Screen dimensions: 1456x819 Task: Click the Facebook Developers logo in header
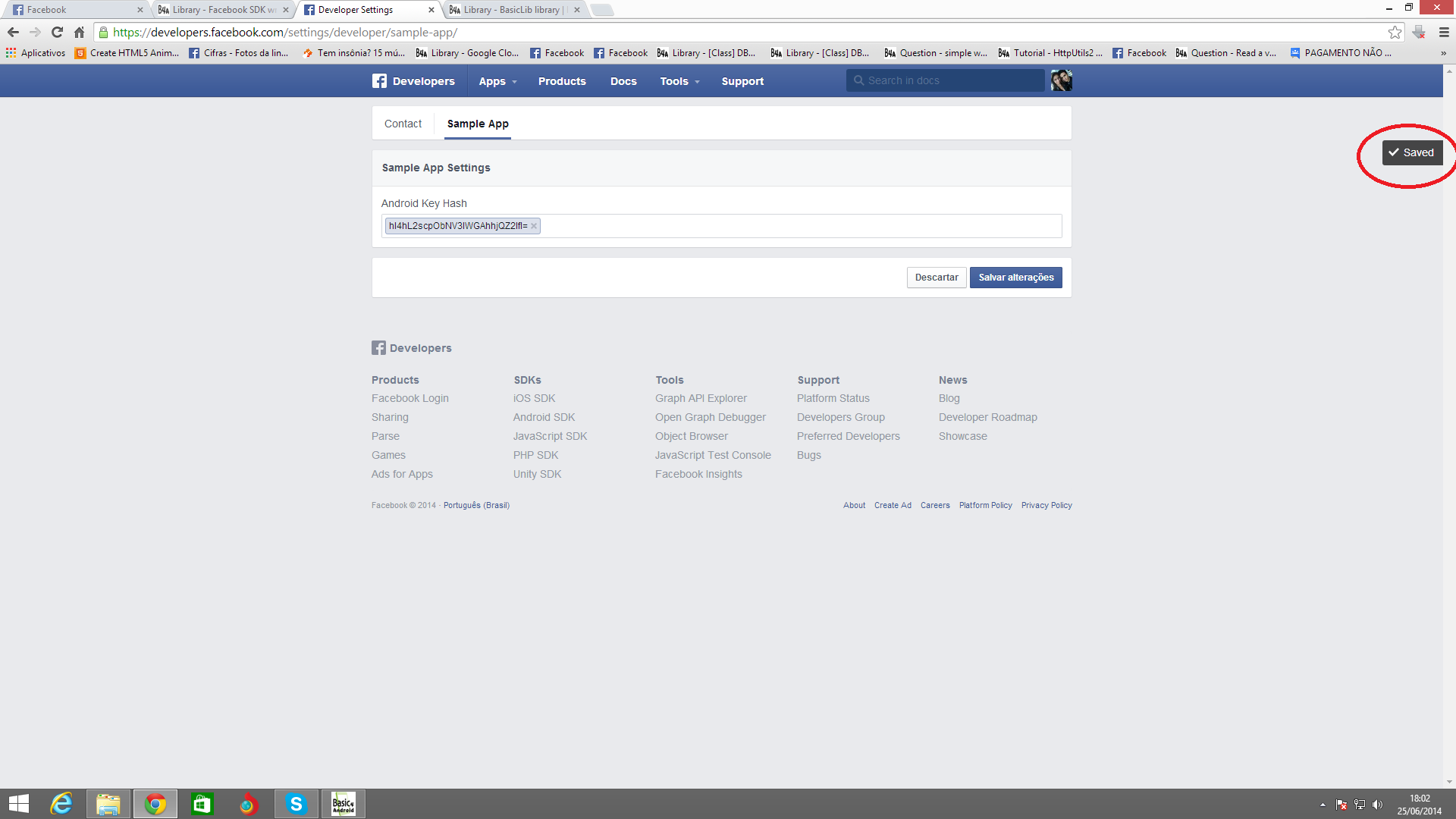(413, 81)
